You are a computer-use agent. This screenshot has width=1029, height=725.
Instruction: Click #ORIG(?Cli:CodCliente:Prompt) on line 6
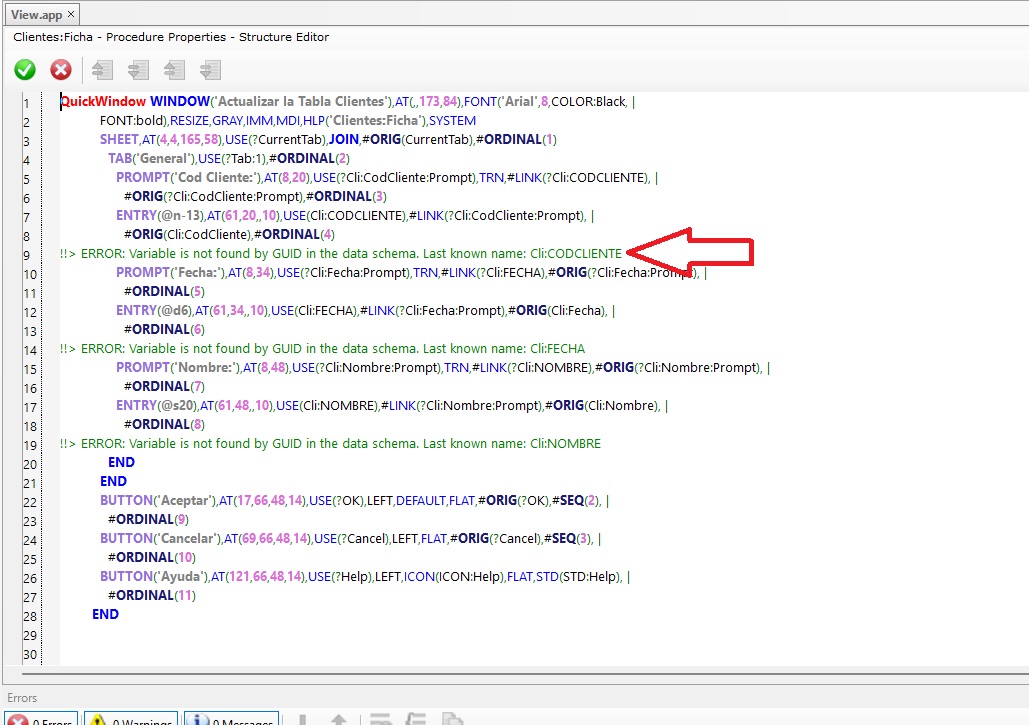tap(213, 197)
